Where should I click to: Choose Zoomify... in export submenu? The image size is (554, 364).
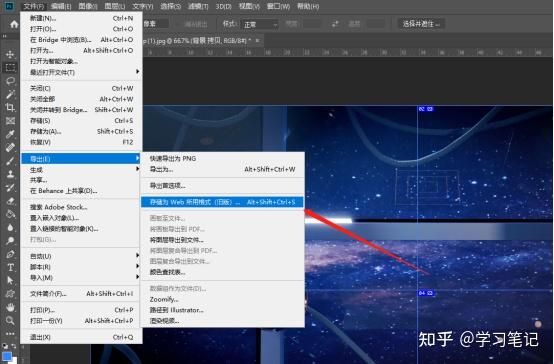[x=223, y=299]
